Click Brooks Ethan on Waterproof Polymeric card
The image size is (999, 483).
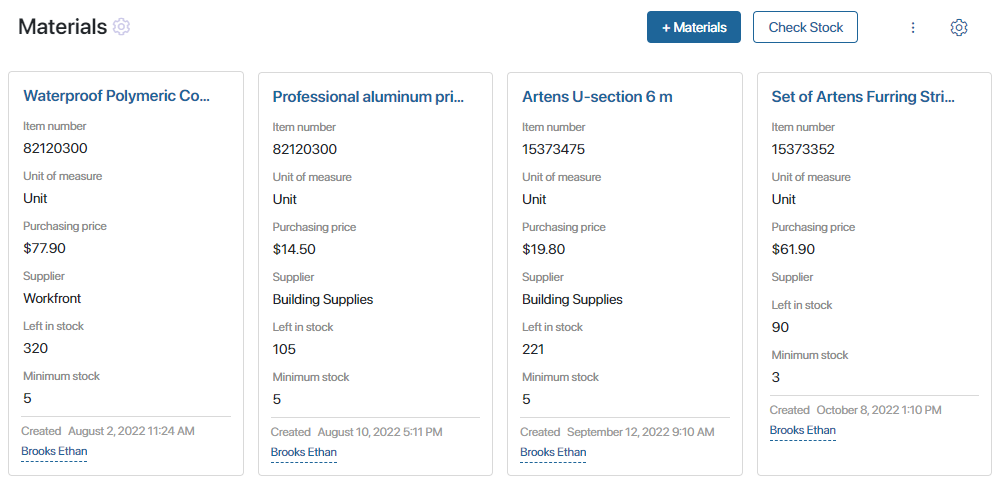click(54, 451)
